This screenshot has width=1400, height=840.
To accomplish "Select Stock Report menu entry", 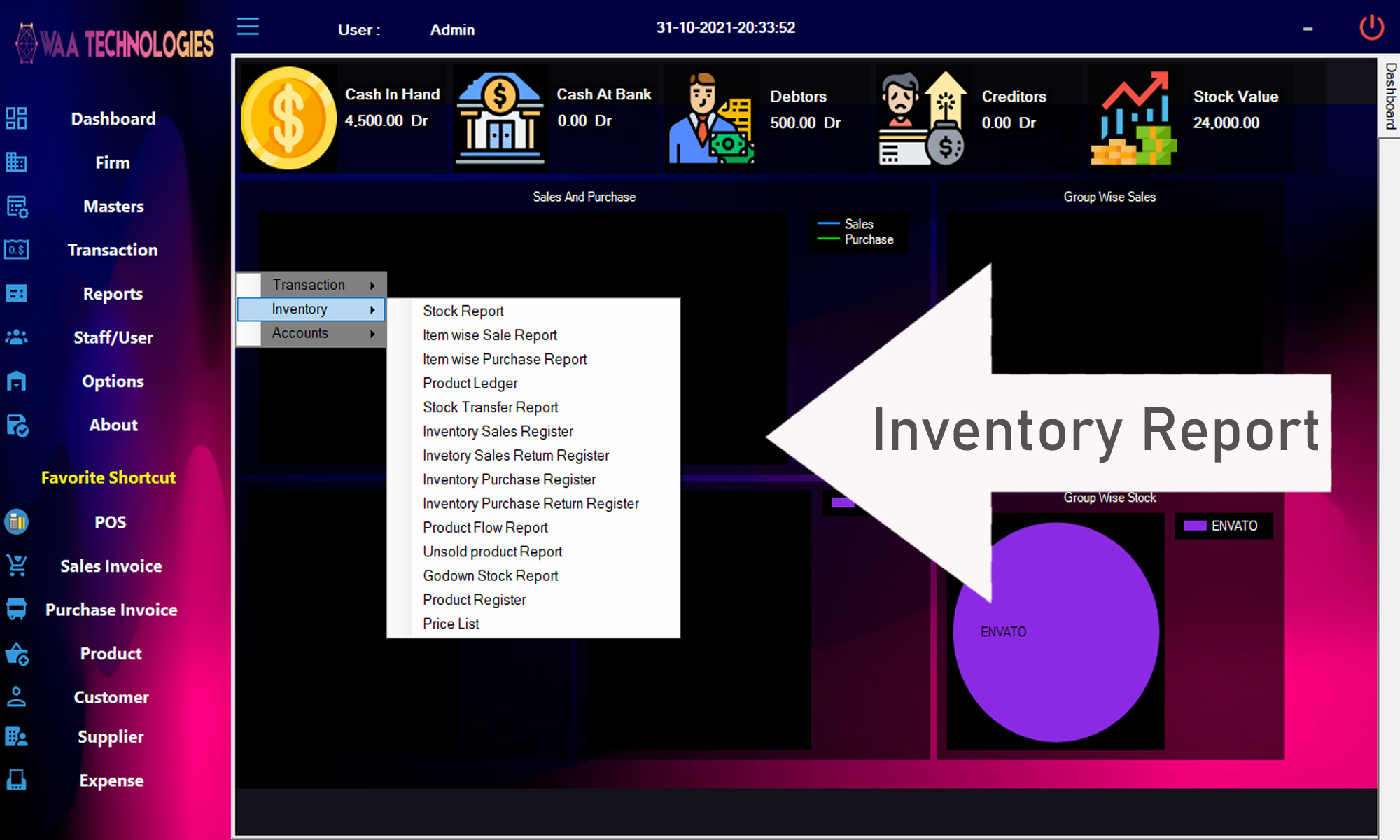I will 463,311.
